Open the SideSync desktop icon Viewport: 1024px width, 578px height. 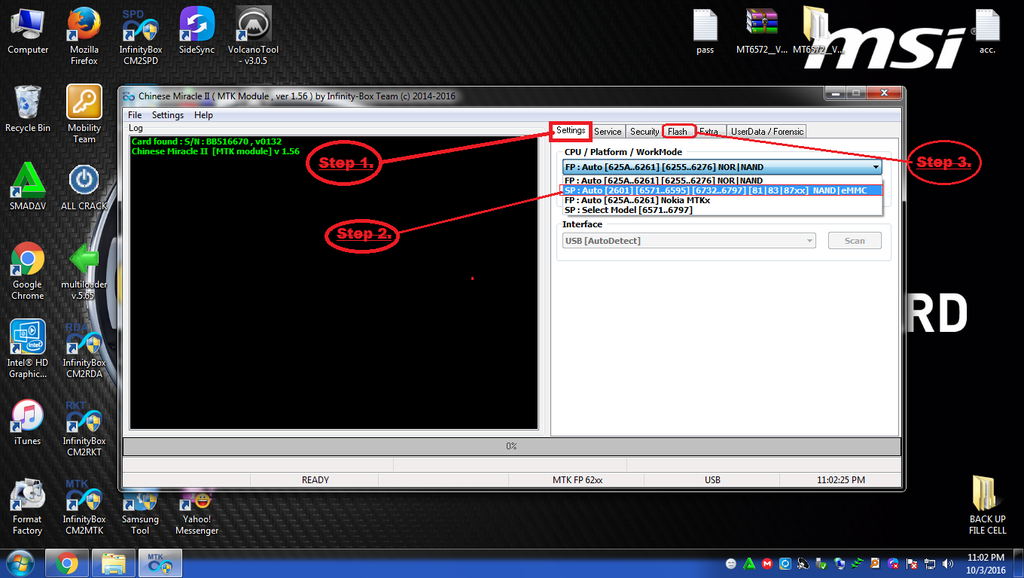point(196,24)
